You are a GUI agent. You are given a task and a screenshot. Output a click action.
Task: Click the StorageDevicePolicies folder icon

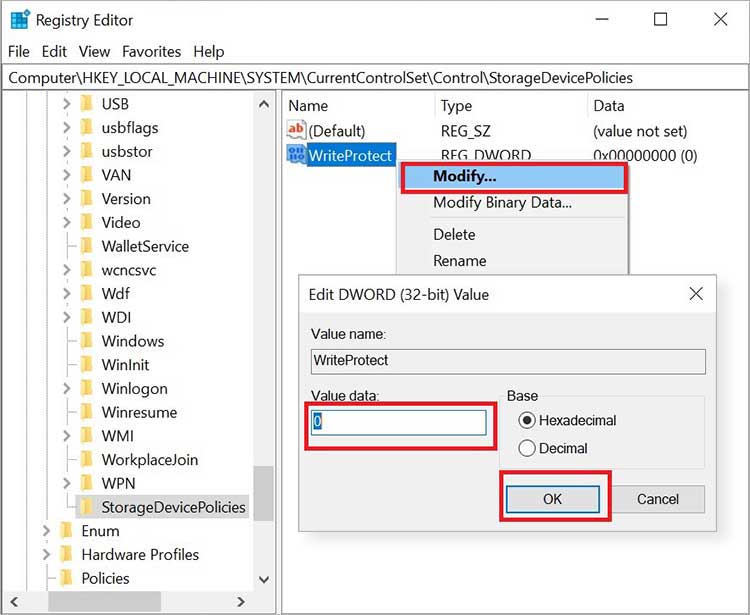[87, 507]
